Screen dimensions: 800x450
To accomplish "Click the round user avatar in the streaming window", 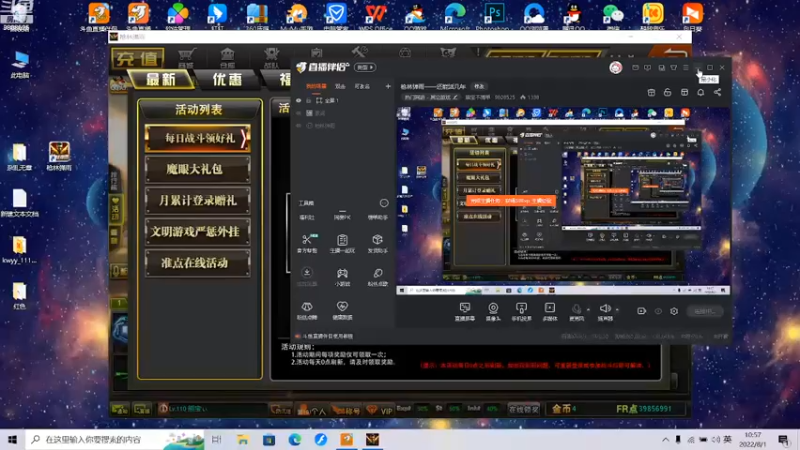I will [x=616, y=67].
